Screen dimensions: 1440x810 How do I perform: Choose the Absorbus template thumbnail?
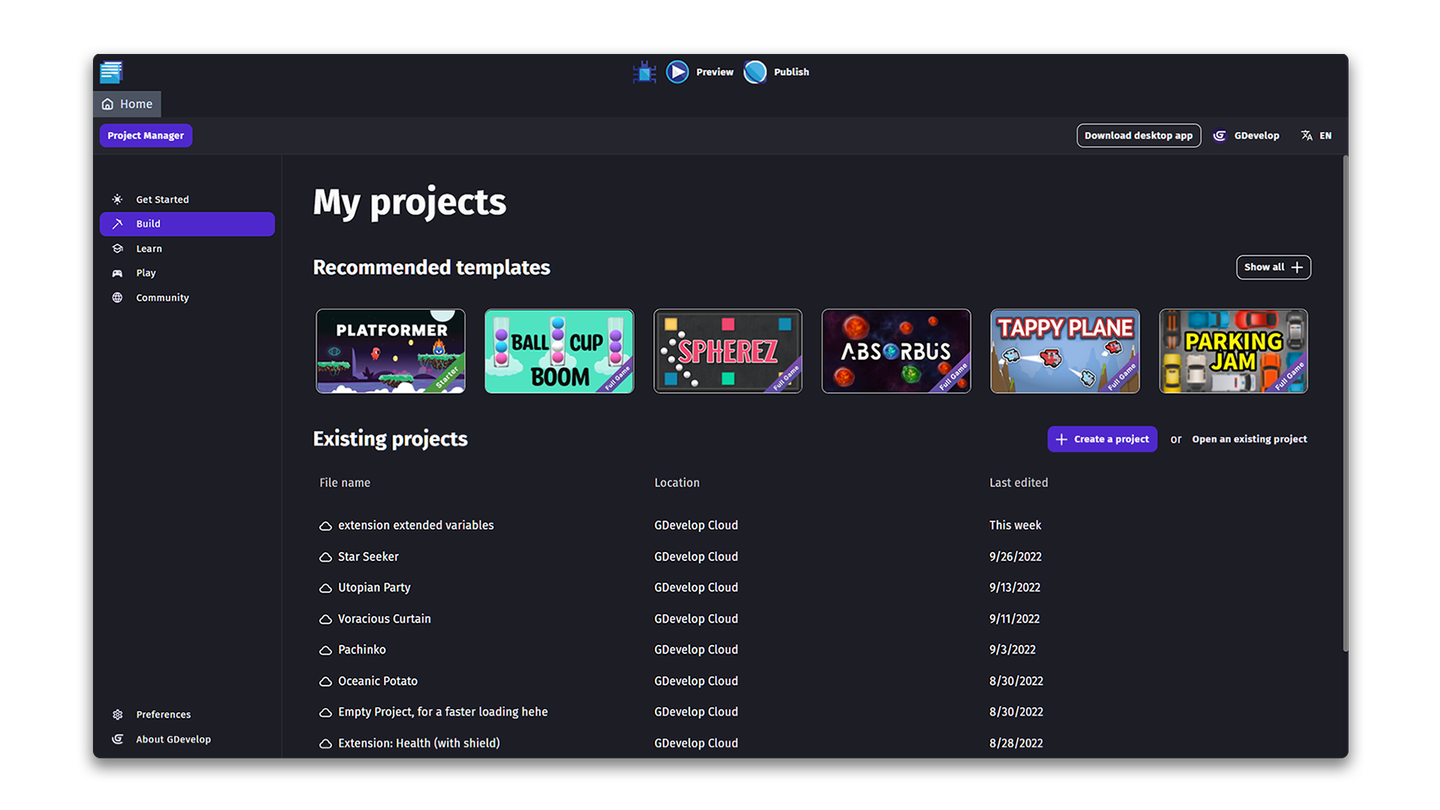[896, 351]
